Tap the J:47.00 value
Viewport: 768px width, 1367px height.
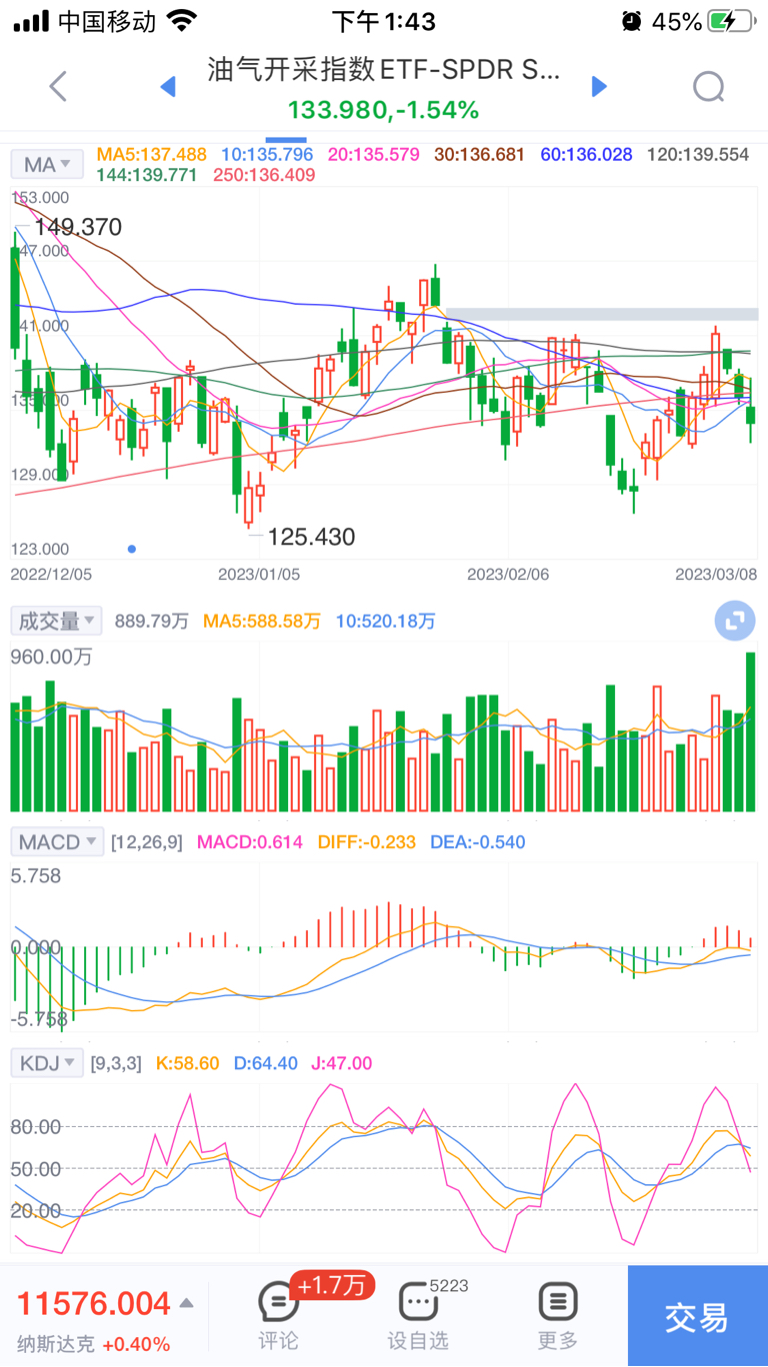coord(342,1063)
